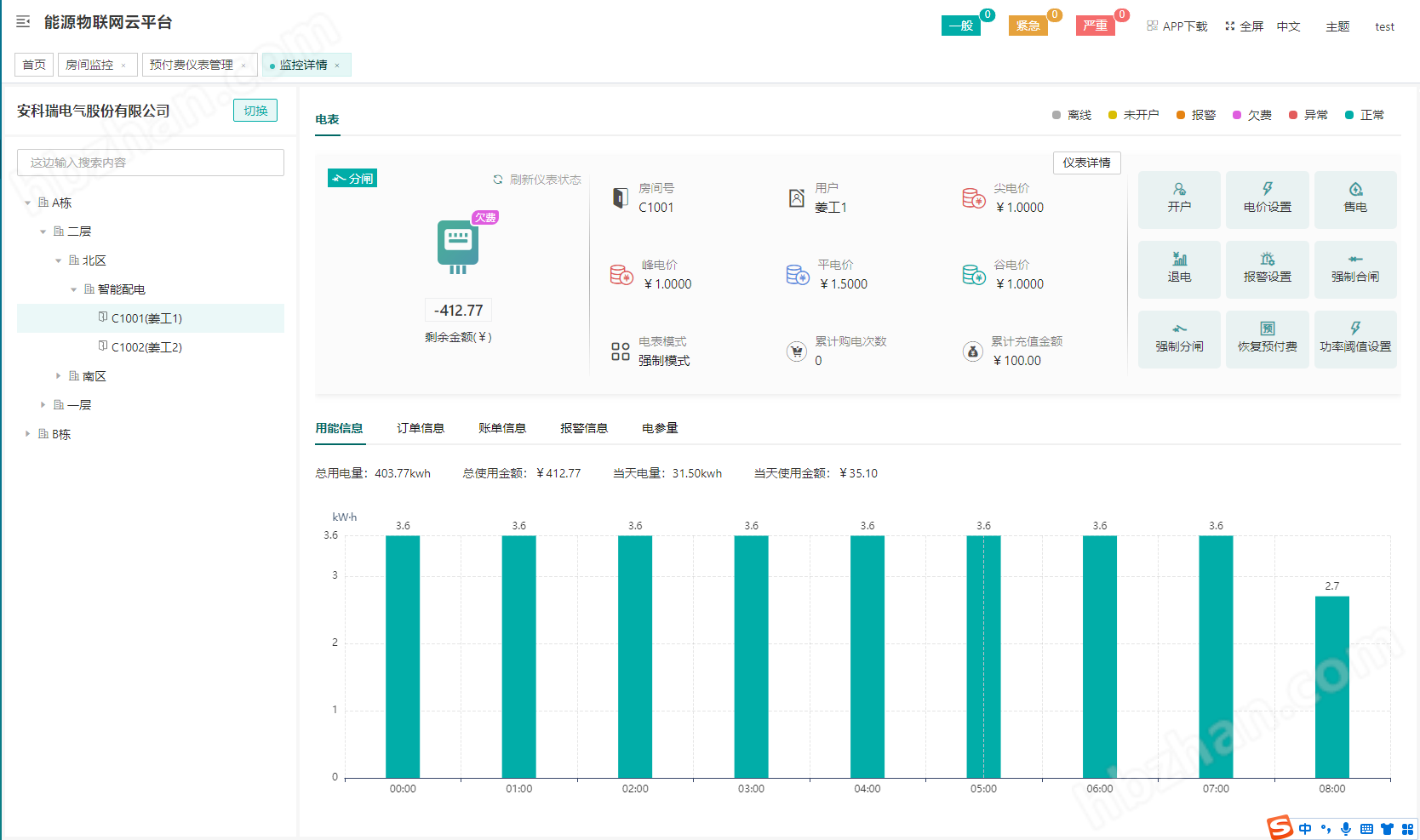Click 强制分闸 force open switch icon

(1179, 339)
